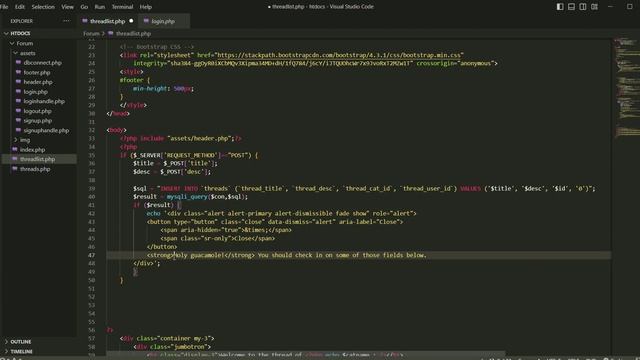The height and width of the screenshot is (360, 640).
Task: Open the customize layout icon
Action: [x=594, y=7]
